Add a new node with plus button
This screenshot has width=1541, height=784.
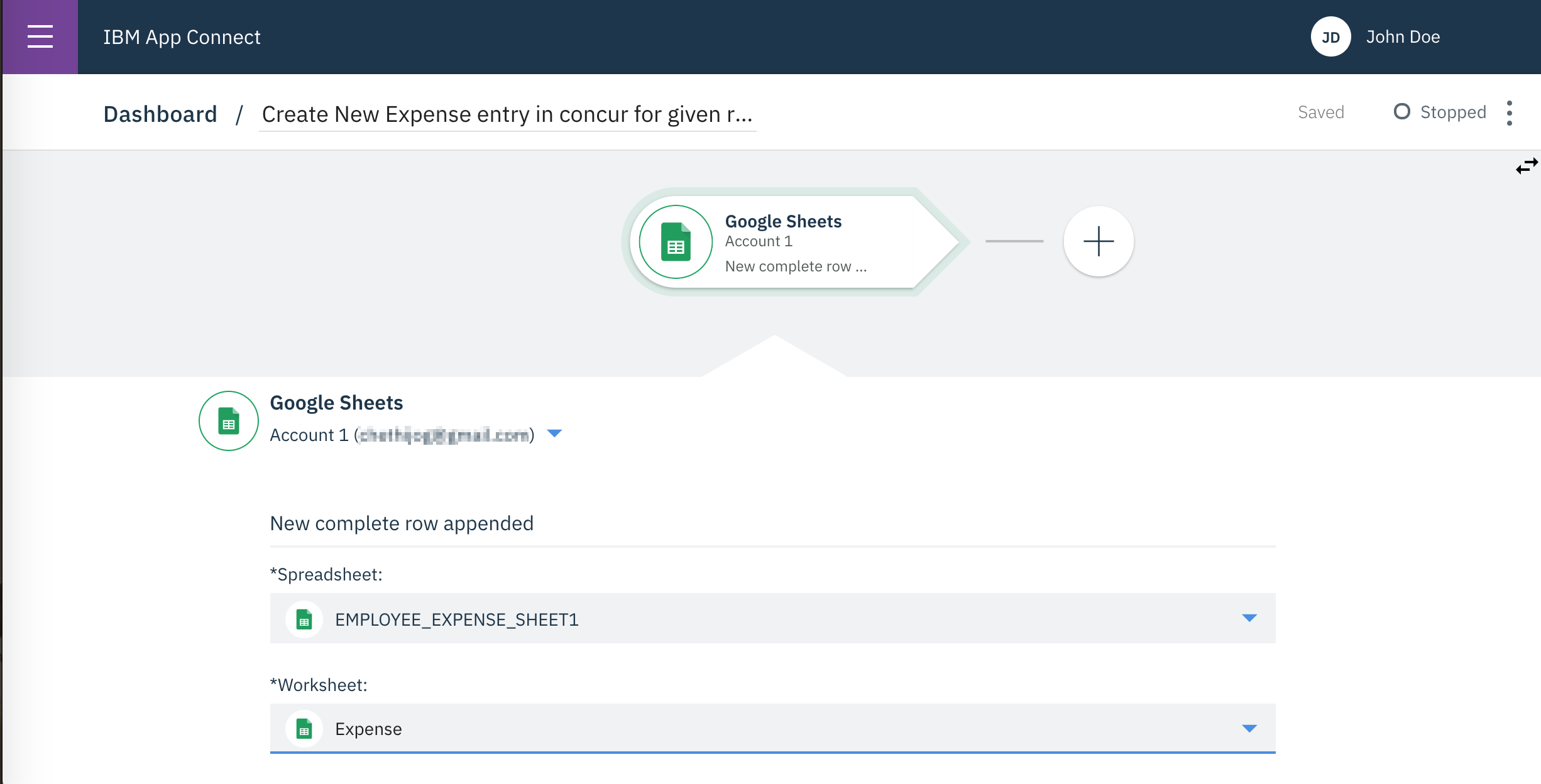[1098, 241]
